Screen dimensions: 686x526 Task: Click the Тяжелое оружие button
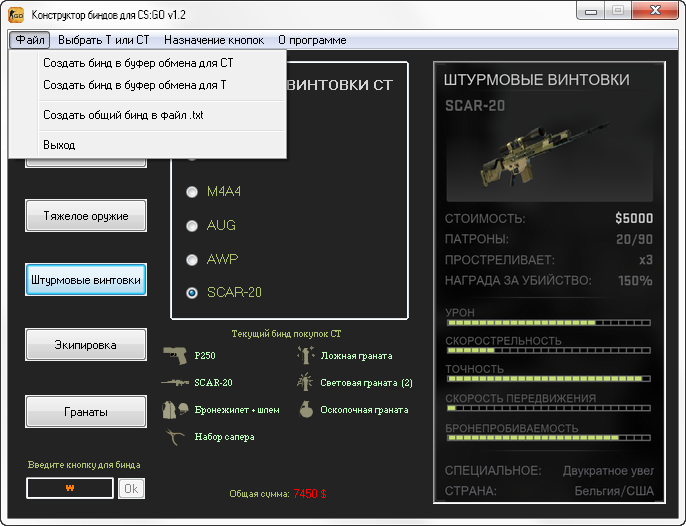pyautogui.click(x=86, y=216)
